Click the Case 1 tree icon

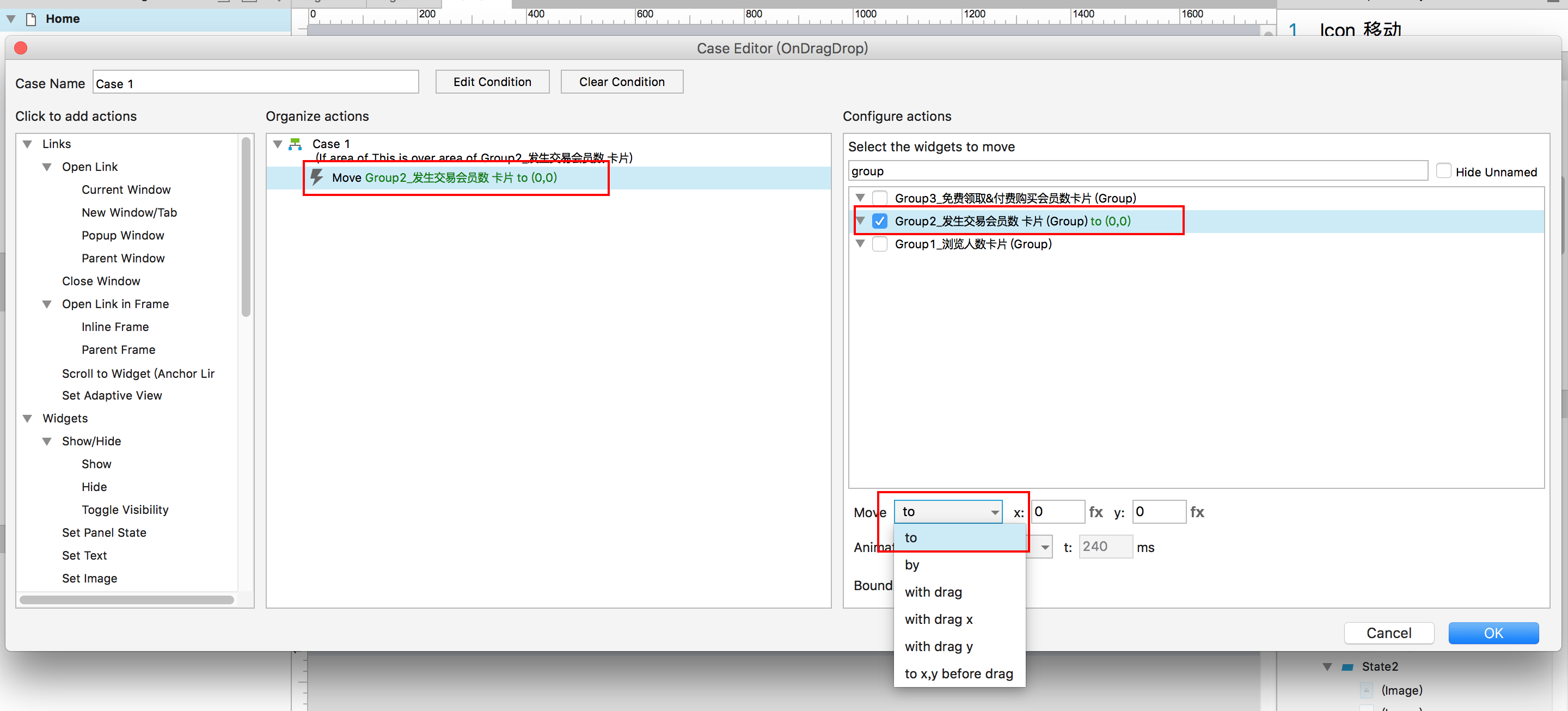tap(295, 144)
